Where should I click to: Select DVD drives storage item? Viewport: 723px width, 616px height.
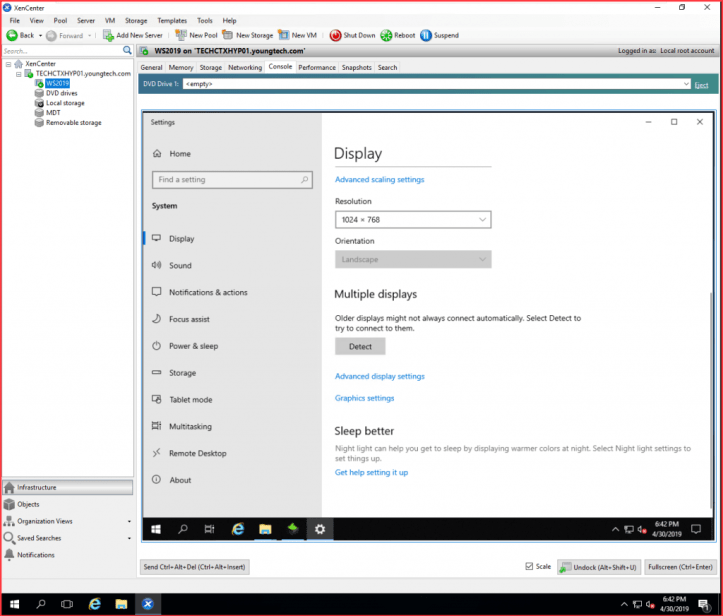(61, 93)
